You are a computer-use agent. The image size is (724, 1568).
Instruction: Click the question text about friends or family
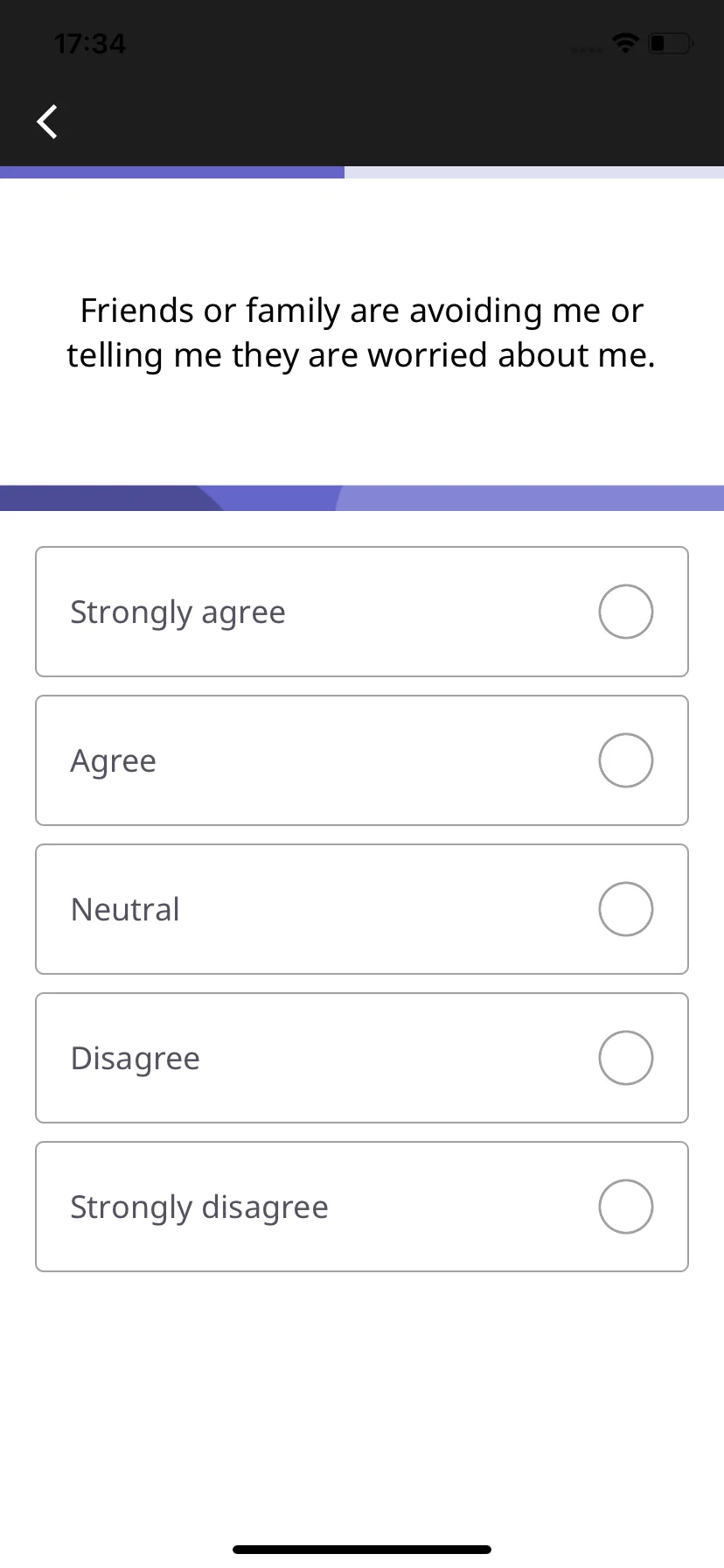tap(361, 333)
